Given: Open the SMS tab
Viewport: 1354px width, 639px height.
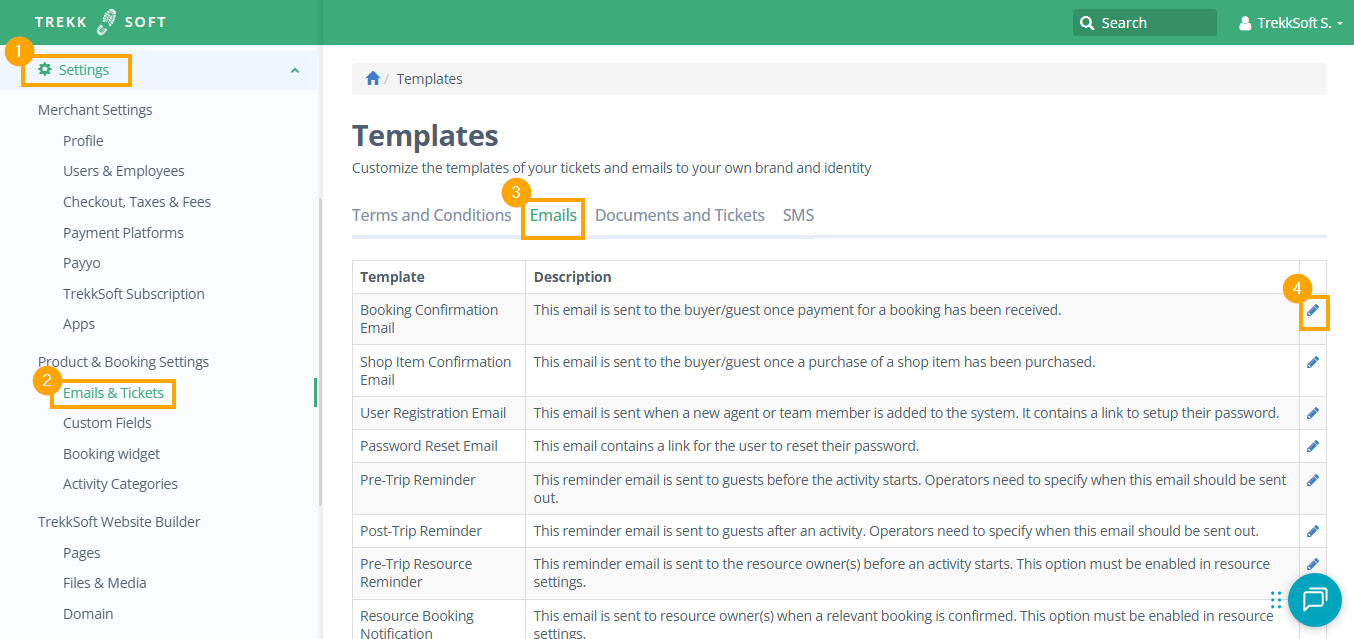Looking at the screenshot, I should pyautogui.click(x=798, y=215).
